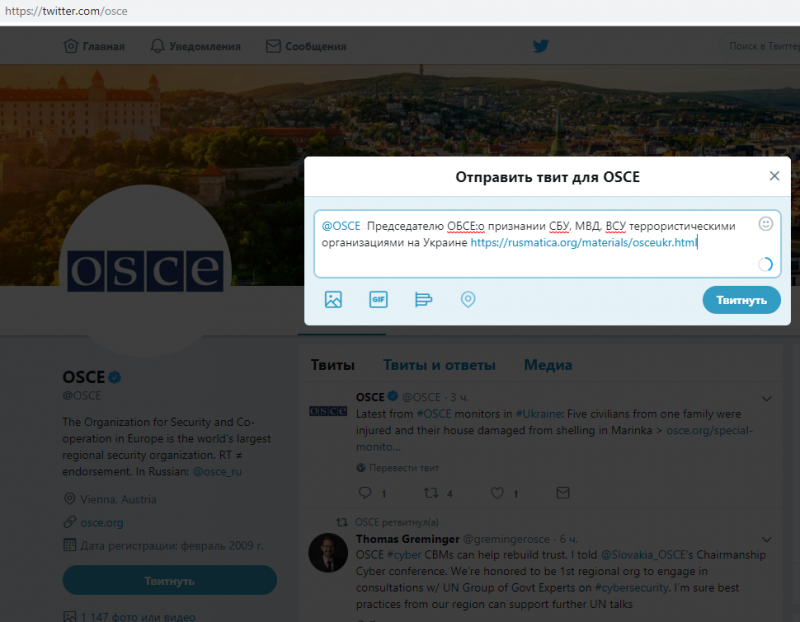Viewport: 800px width, 622px height.
Task: Click the large OSCE profile picture
Action: [145, 271]
